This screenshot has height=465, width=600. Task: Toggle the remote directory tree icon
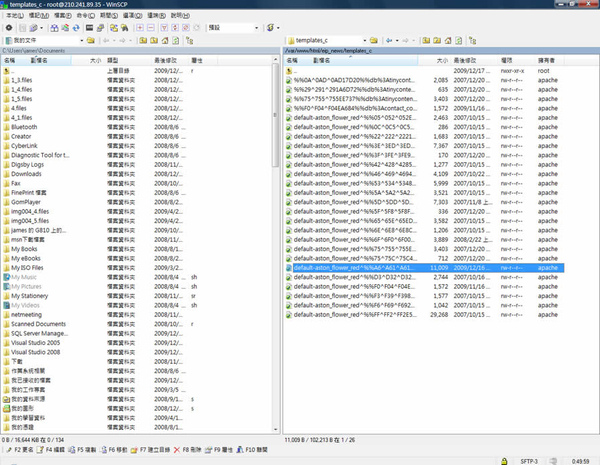click(x=473, y=40)
